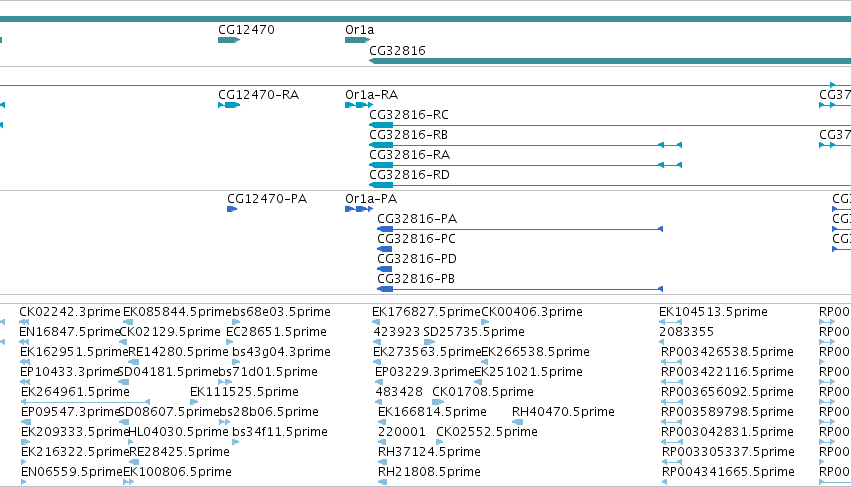Select the CG12470-RA transcript label

click(x=258, y=95)
